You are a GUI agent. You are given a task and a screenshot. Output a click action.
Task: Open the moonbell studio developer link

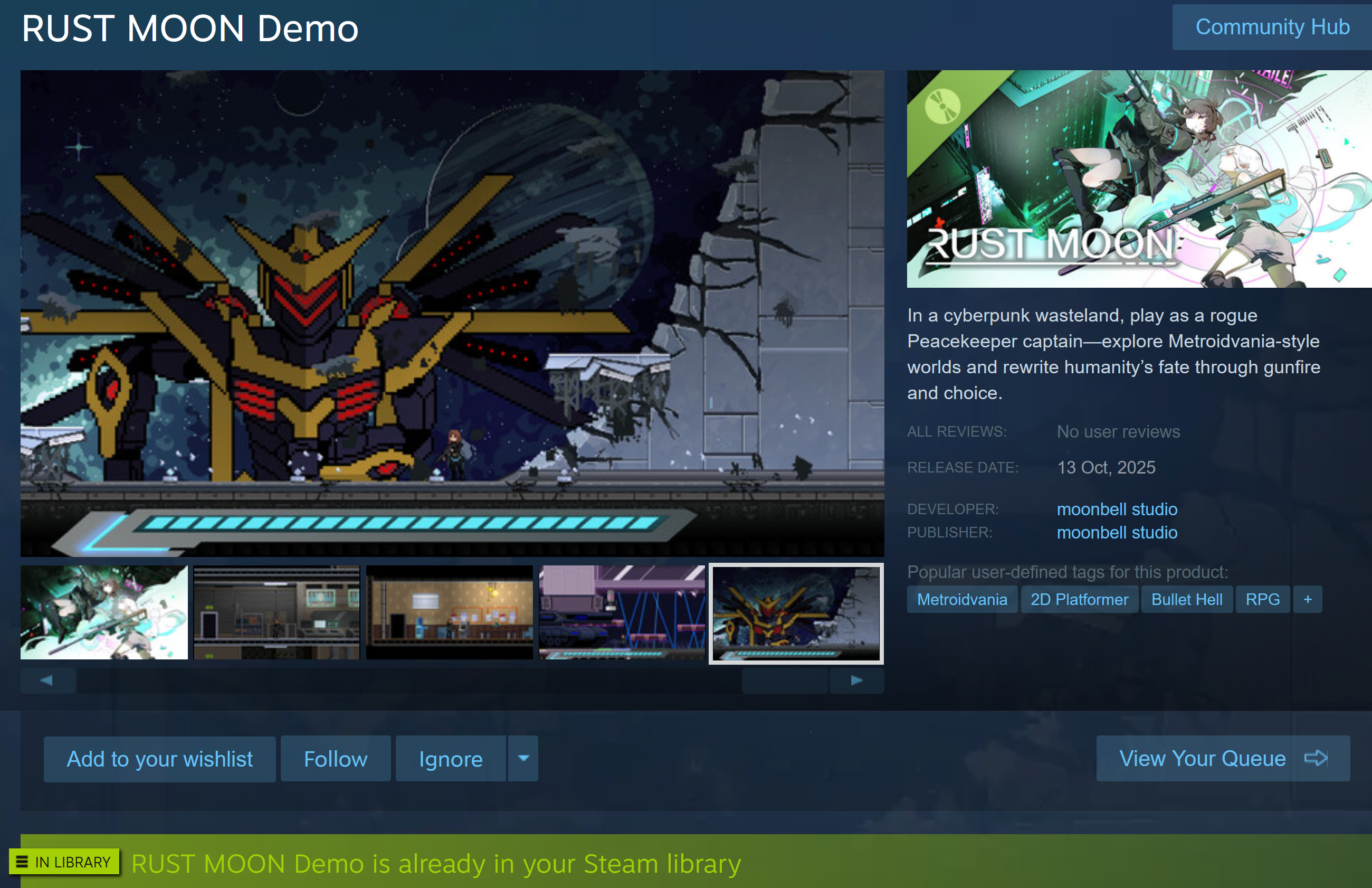point(1117,509)
